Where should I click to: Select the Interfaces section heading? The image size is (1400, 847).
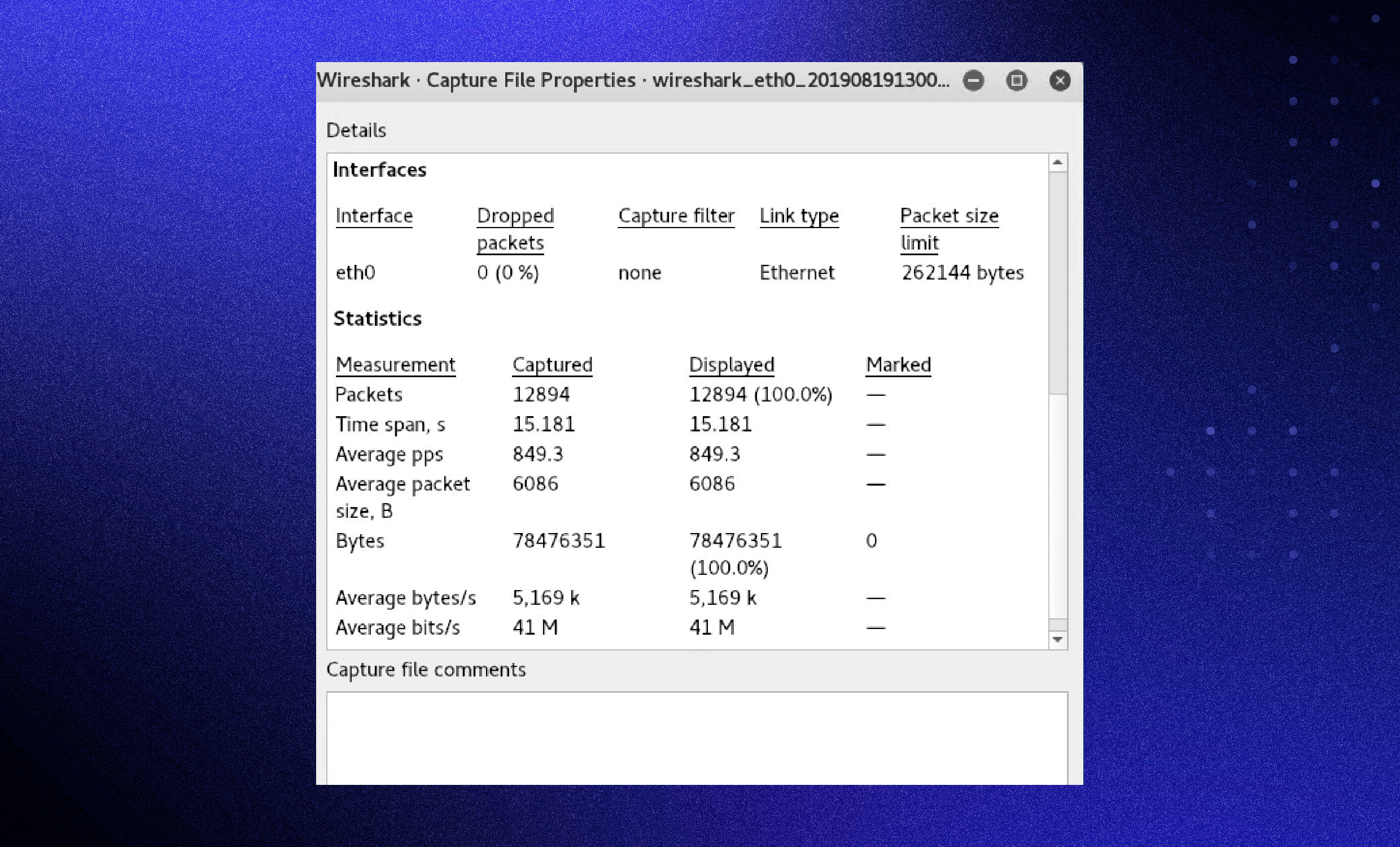point(379,169)
